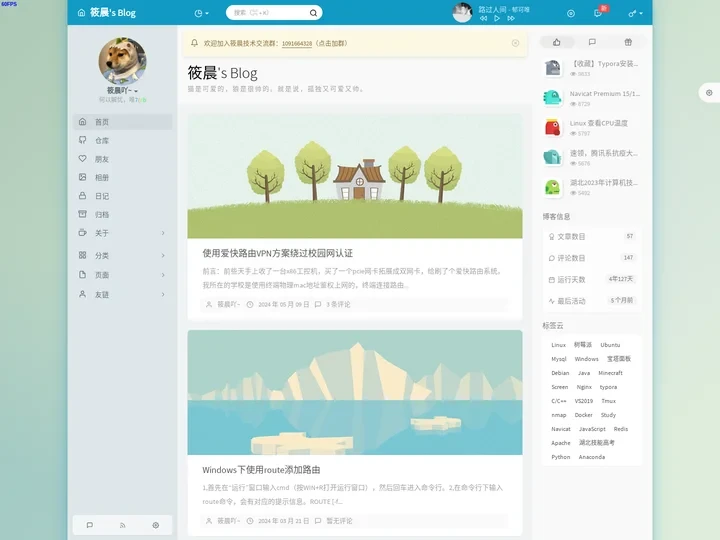720x540 pixels.
Task: Select the 湖北技能高考 tag
Action: (596, 443)
